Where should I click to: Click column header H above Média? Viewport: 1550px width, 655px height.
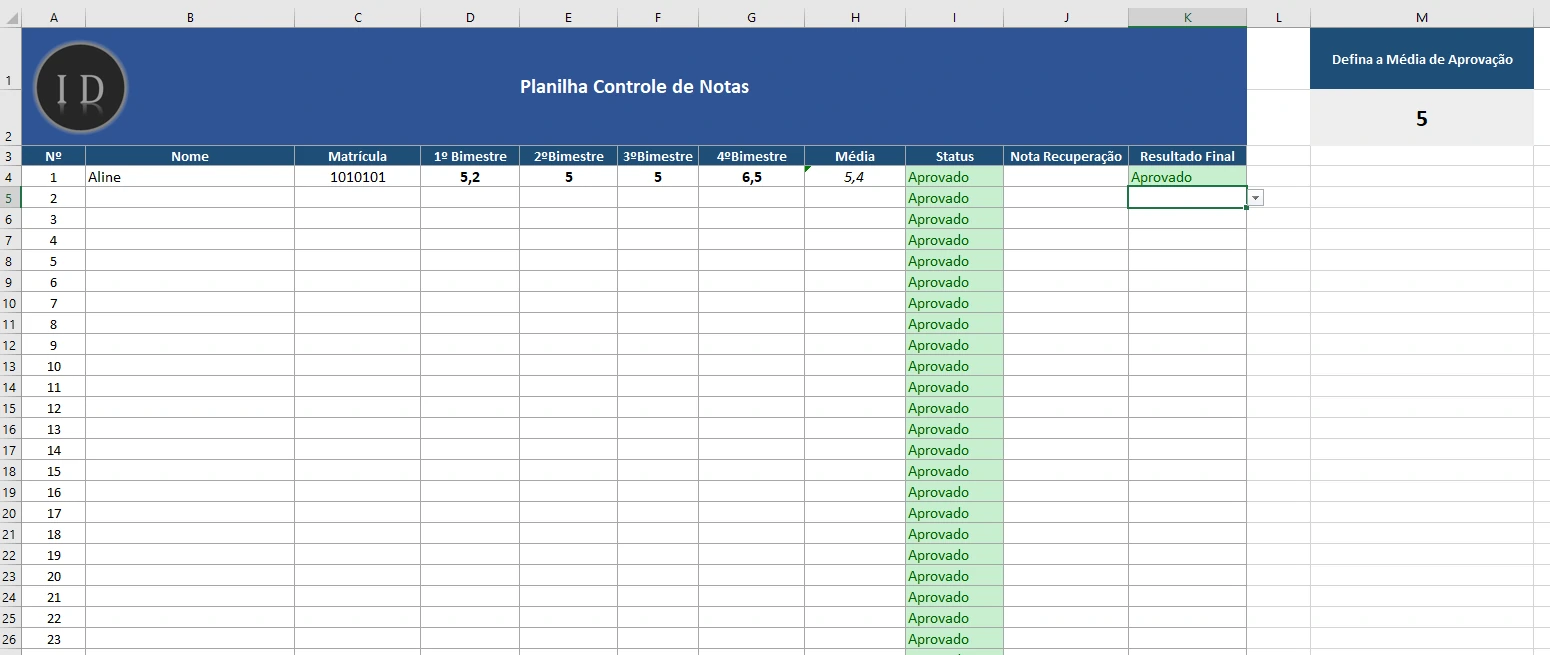pos(855,17)
